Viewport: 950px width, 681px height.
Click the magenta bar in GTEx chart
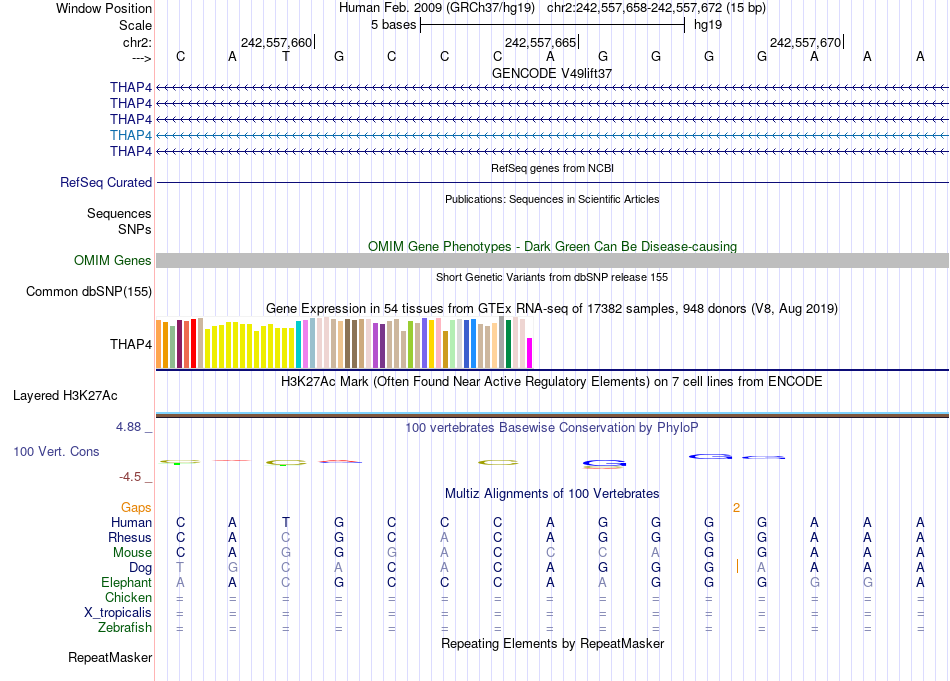(x=530, y=353)
